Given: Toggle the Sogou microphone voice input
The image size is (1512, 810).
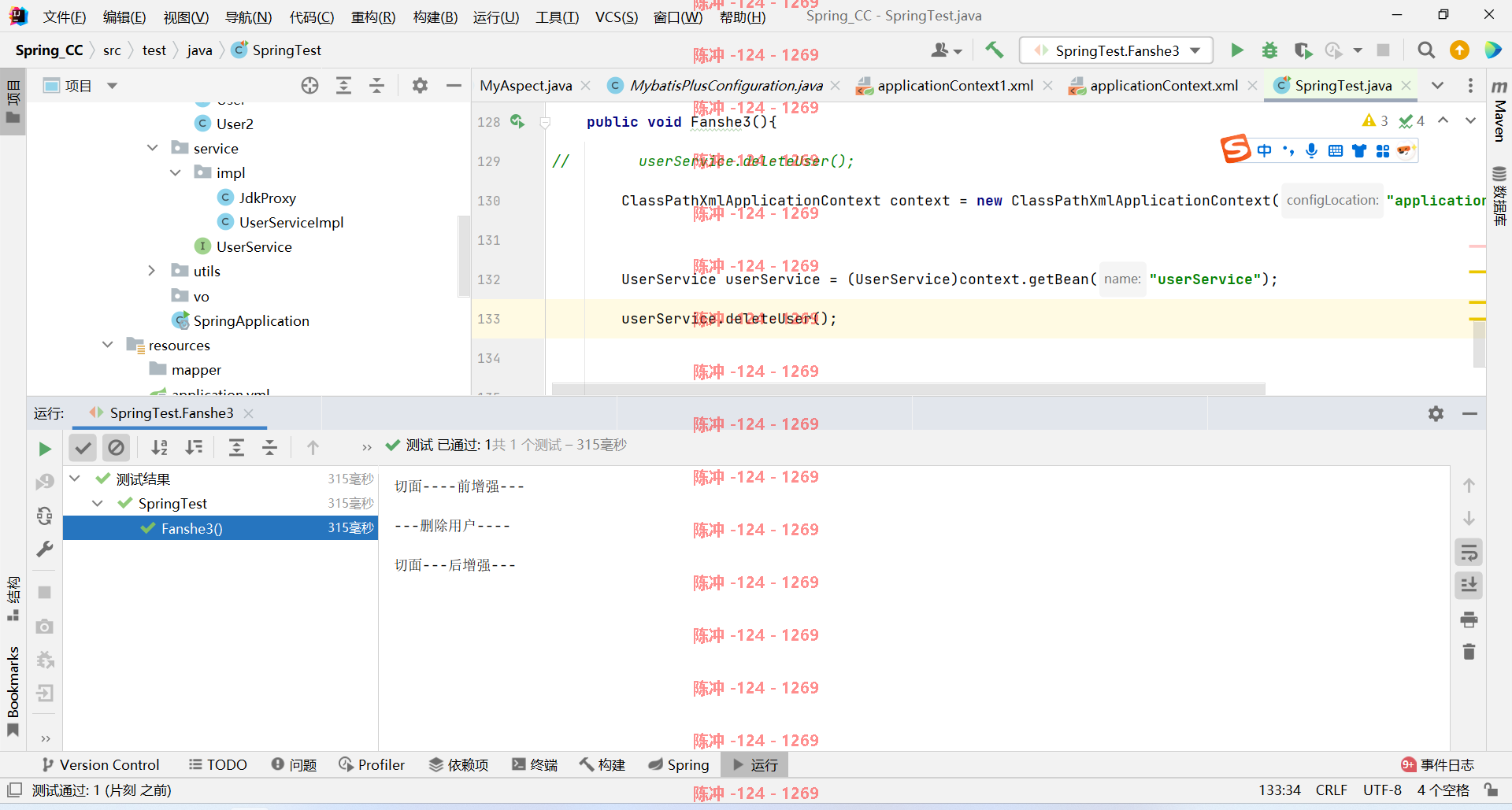Looking at the screenshot, I should tap(1311, 150).
